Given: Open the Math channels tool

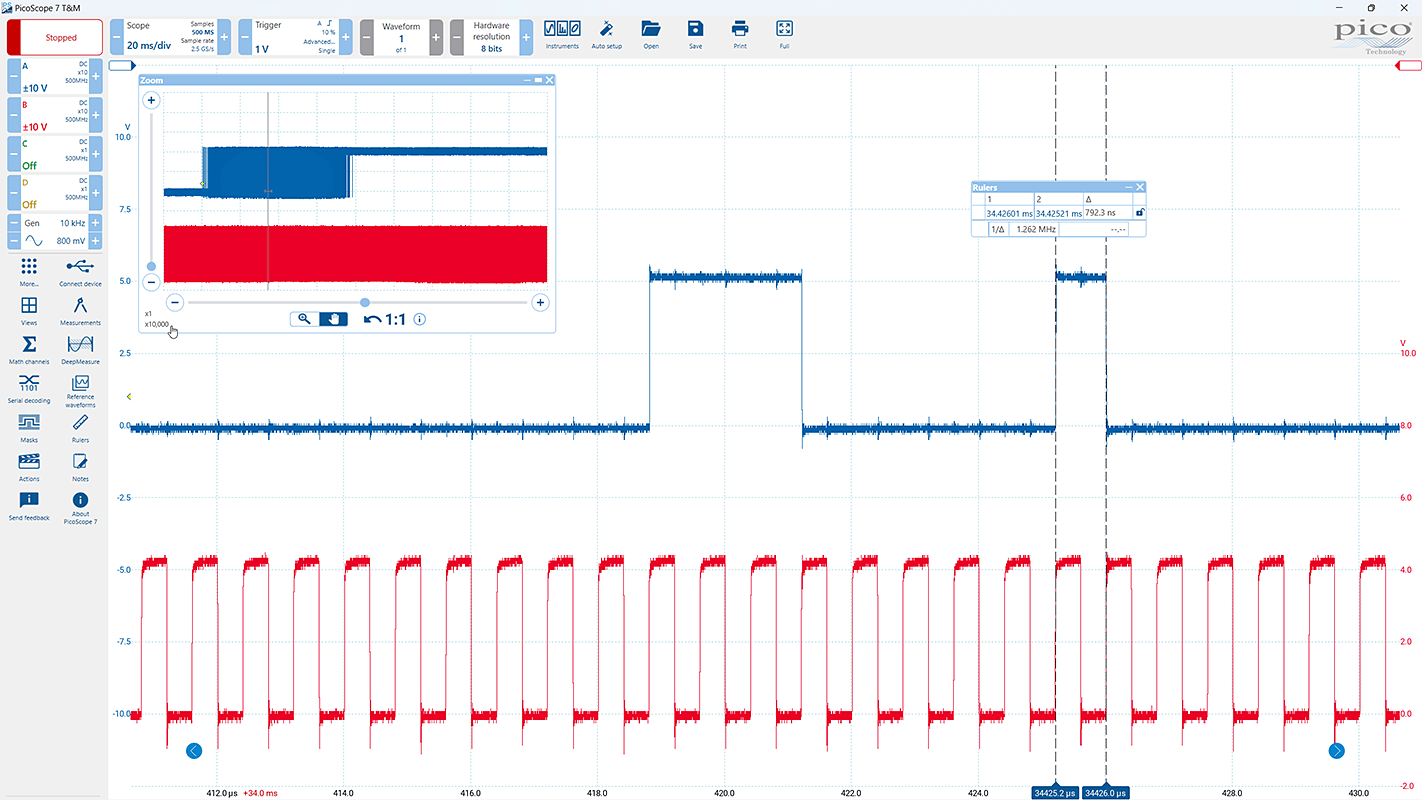Looking at the screenshot, I should coord(29,346).
